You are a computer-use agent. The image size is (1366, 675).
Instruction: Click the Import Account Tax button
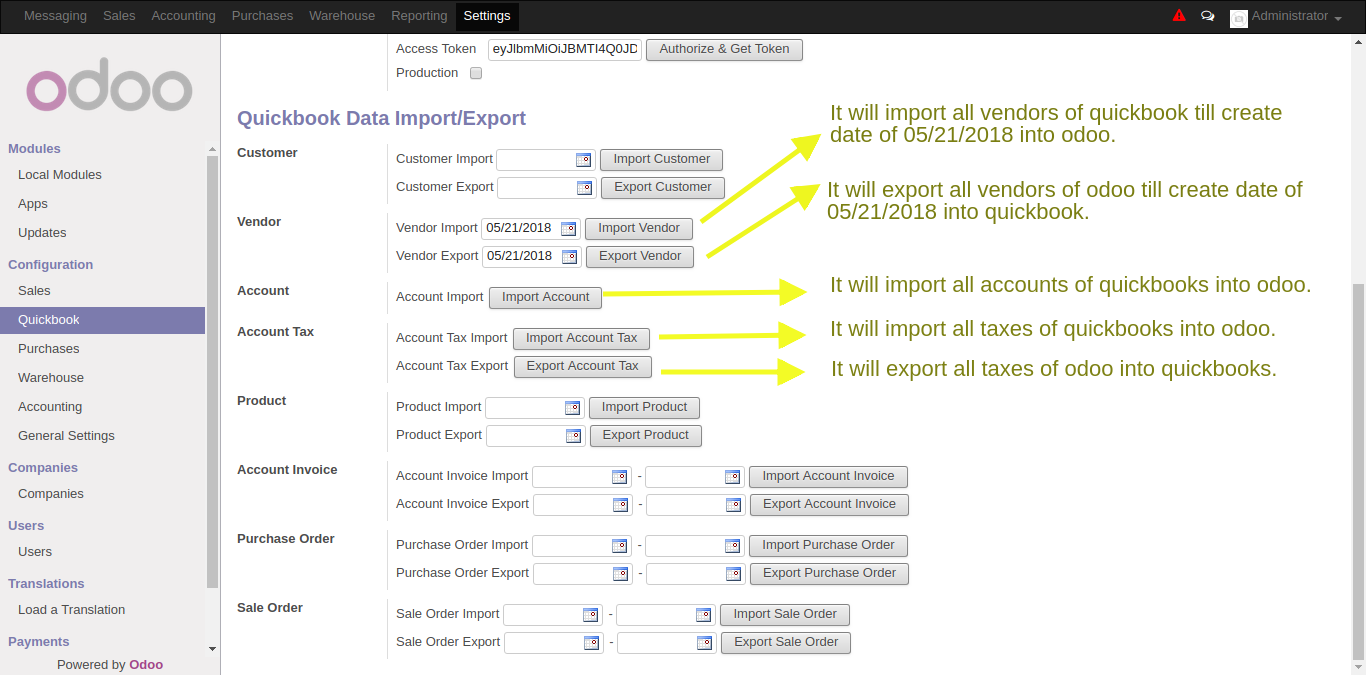582,339
